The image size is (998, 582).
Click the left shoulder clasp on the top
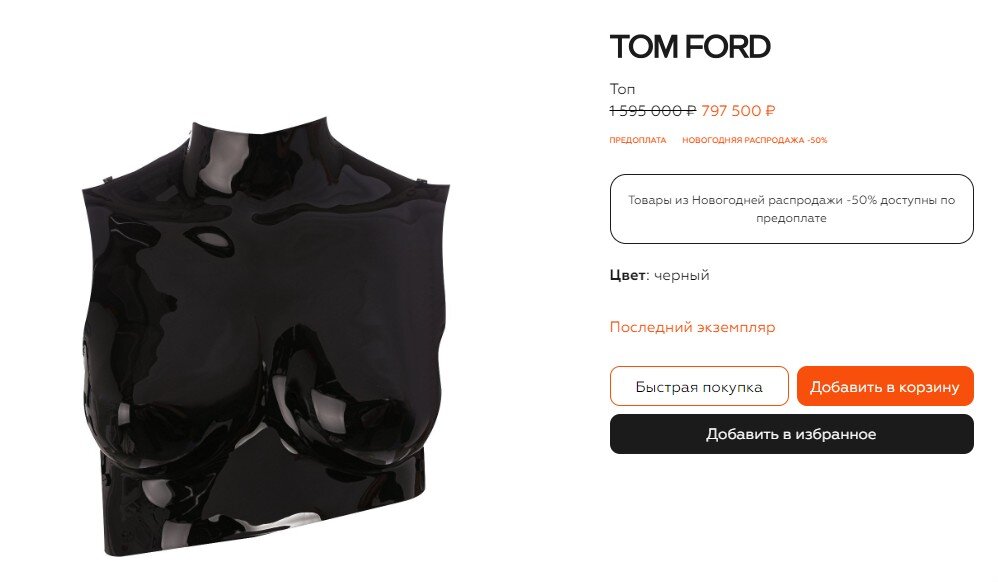coord(109,178)
